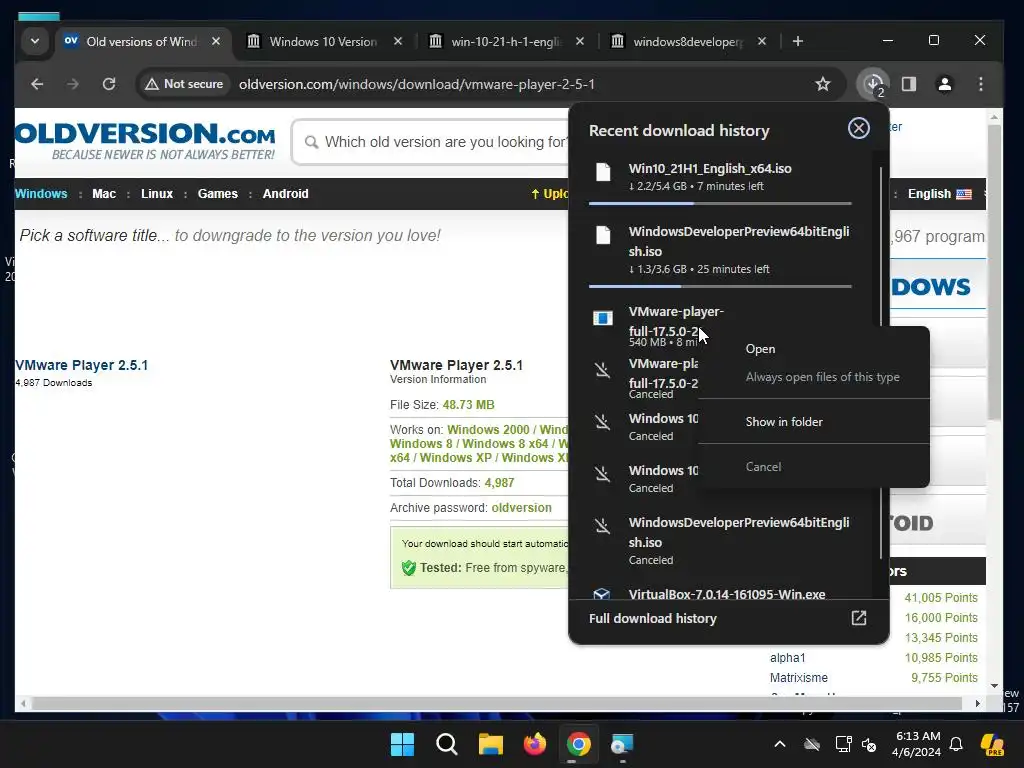
Task: Close the Old versions of Windows tab
Action: (216, 41)
